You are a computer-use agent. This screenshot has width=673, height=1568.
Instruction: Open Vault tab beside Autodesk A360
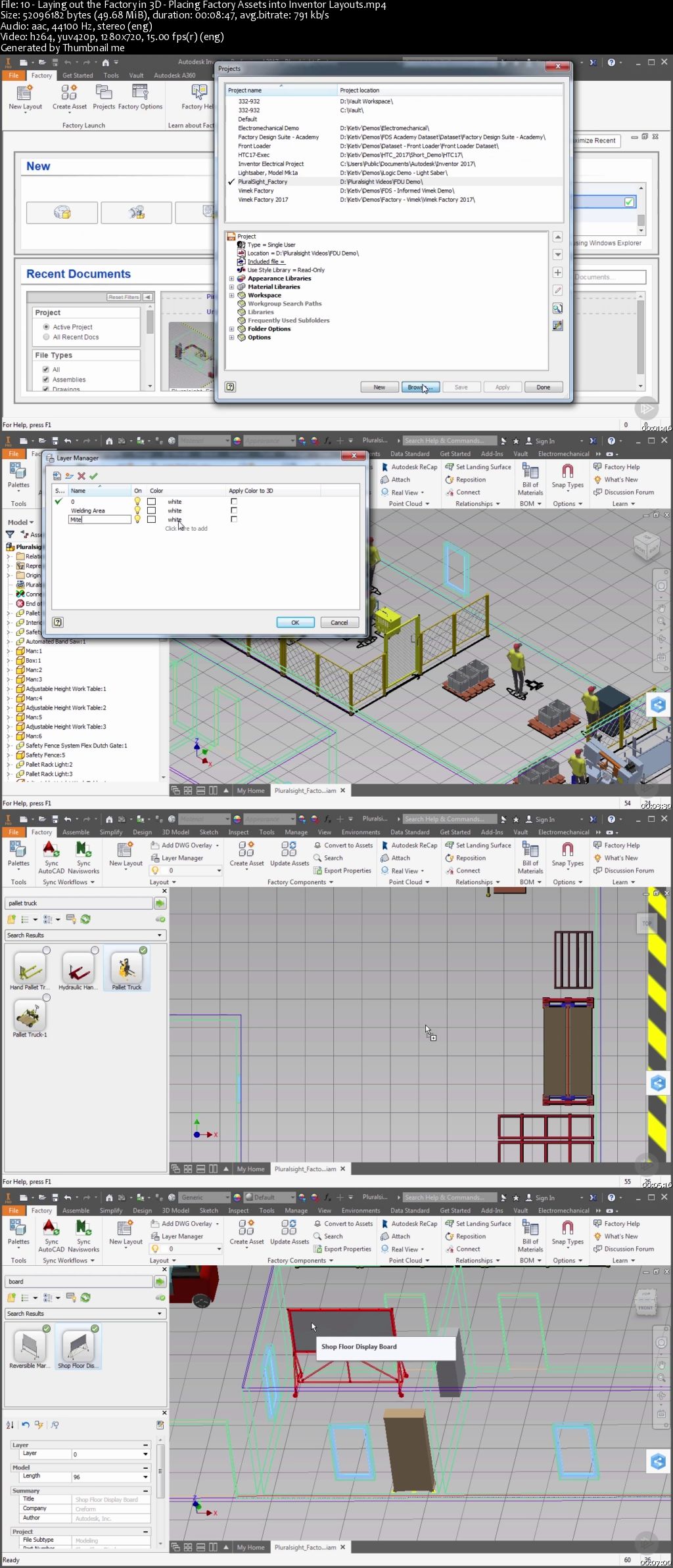pos(136,76)
